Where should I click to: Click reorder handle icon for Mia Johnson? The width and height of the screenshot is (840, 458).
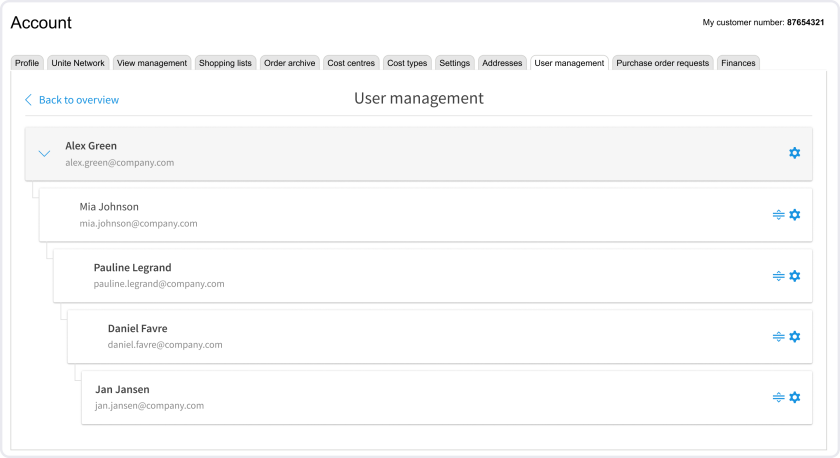[778, 215]
